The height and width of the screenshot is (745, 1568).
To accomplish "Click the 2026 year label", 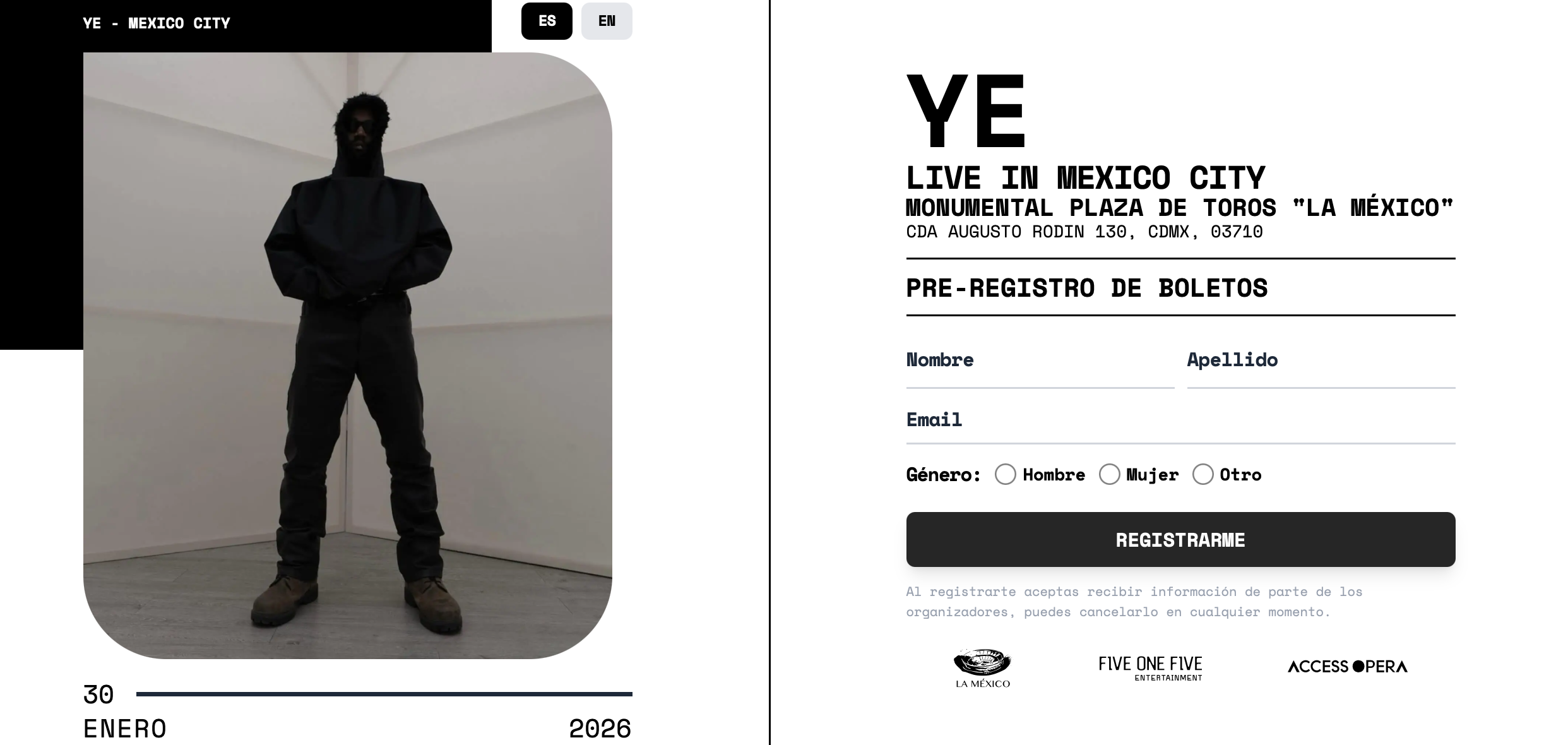I will pos(600,729).
